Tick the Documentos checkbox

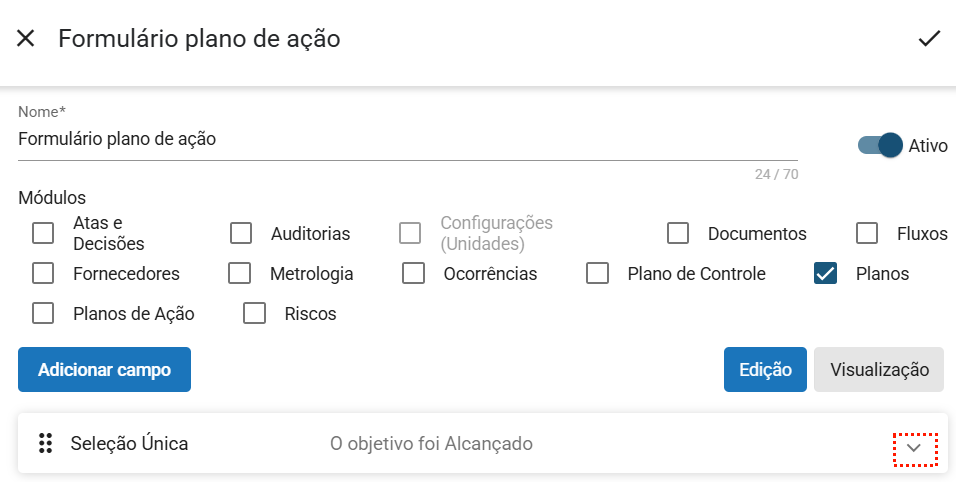[x=678, y=233]
